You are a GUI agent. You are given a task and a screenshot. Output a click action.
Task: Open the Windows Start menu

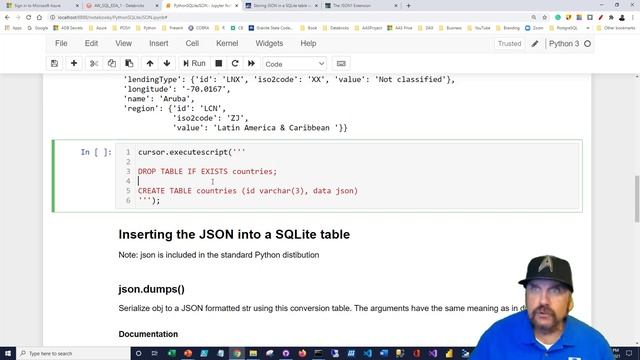coord(8,353)
